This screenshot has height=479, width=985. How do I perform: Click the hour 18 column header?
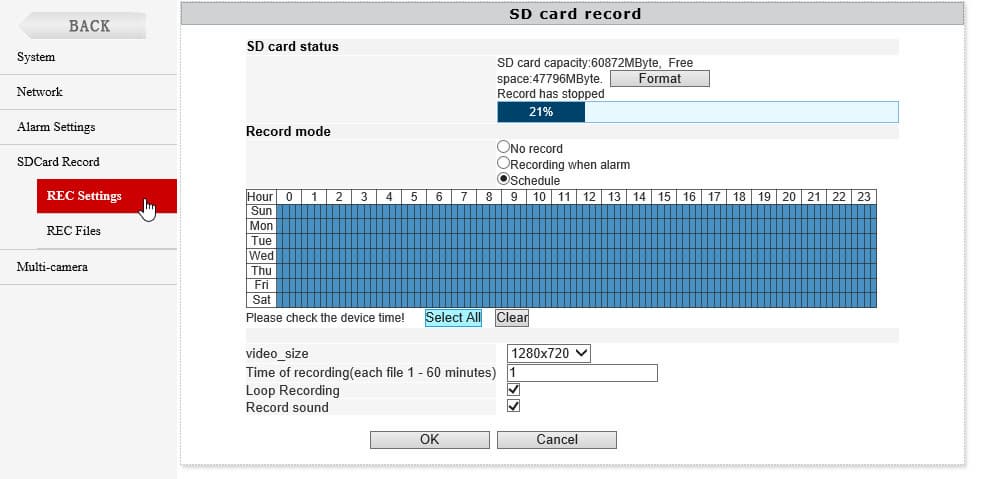[x=739, y=197]
